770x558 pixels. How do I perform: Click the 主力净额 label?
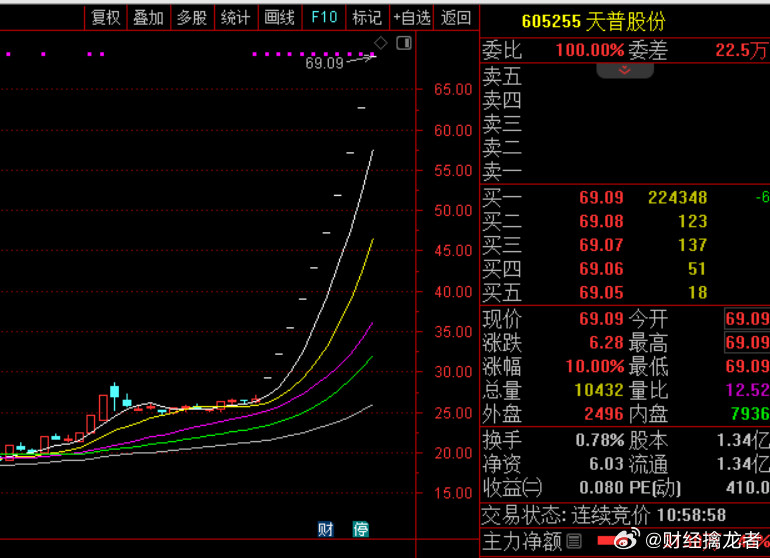(522, 541)
